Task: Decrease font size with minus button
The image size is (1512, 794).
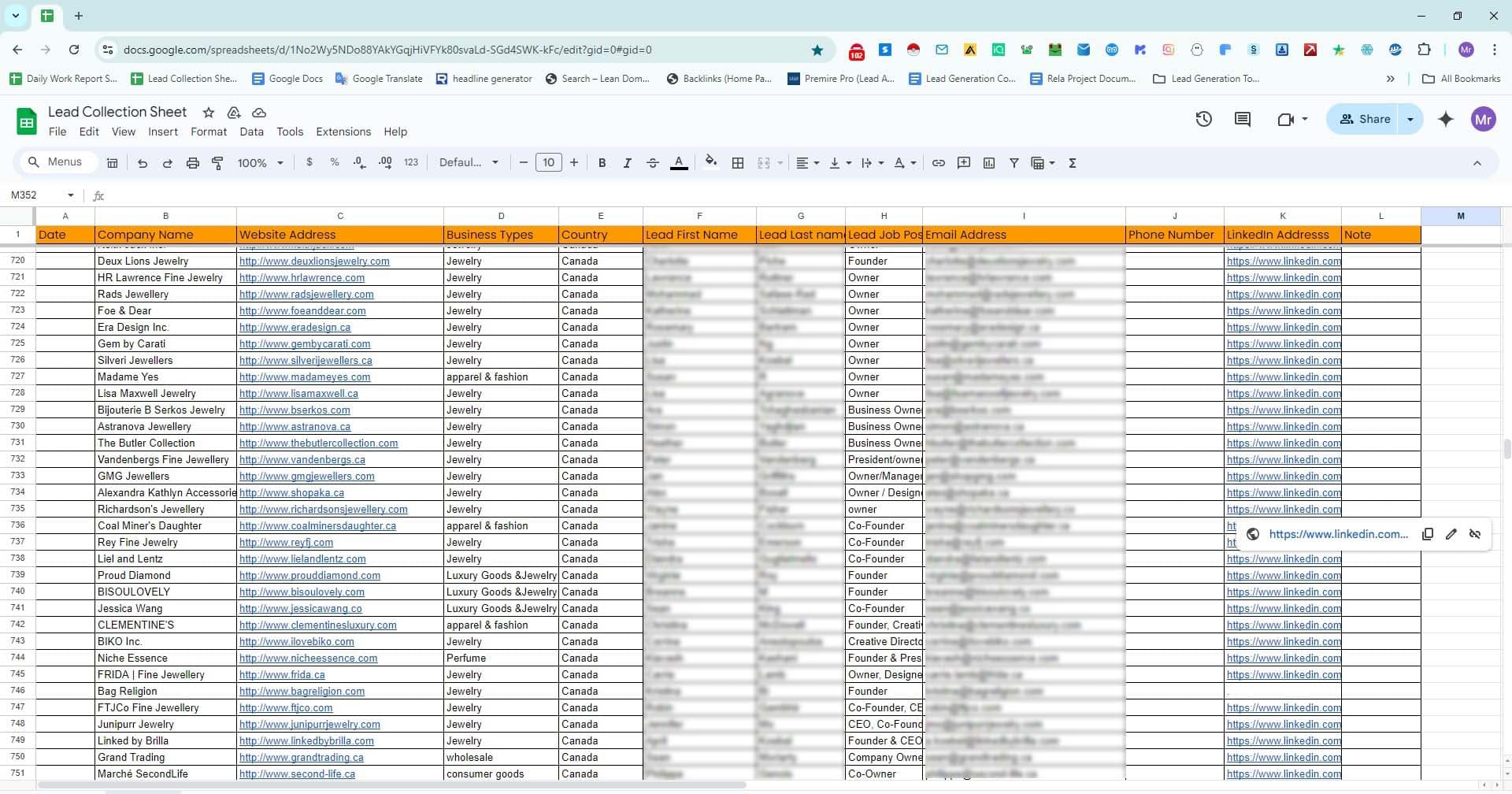Action: (524, 163)
